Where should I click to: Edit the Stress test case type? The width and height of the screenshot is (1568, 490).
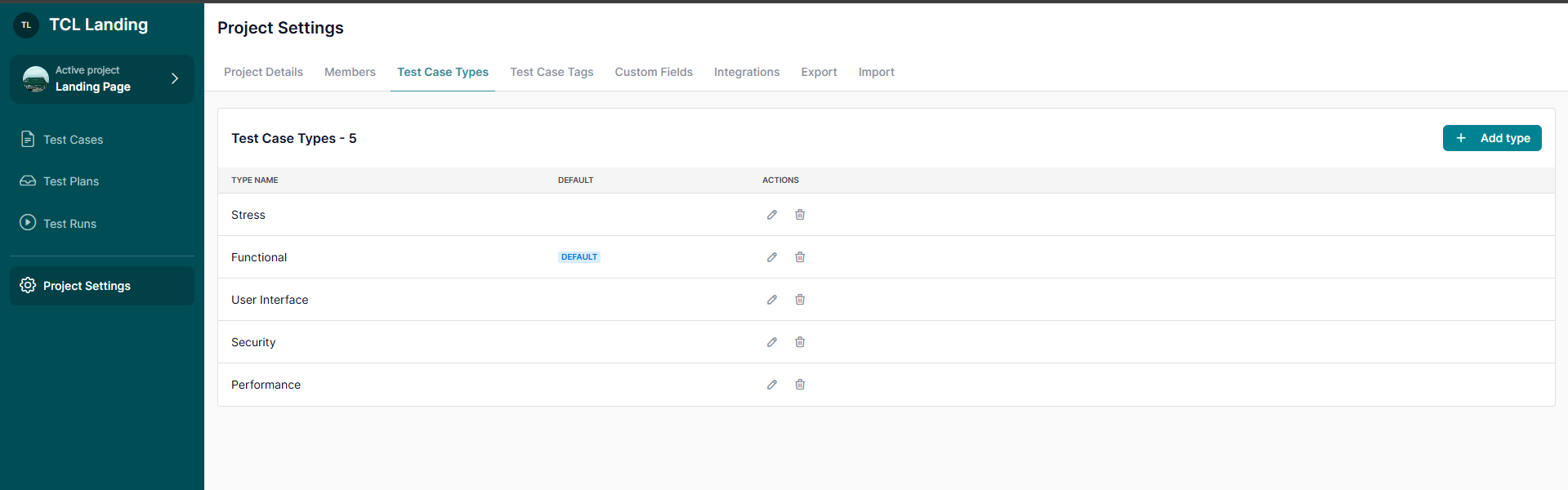(772, 215)
